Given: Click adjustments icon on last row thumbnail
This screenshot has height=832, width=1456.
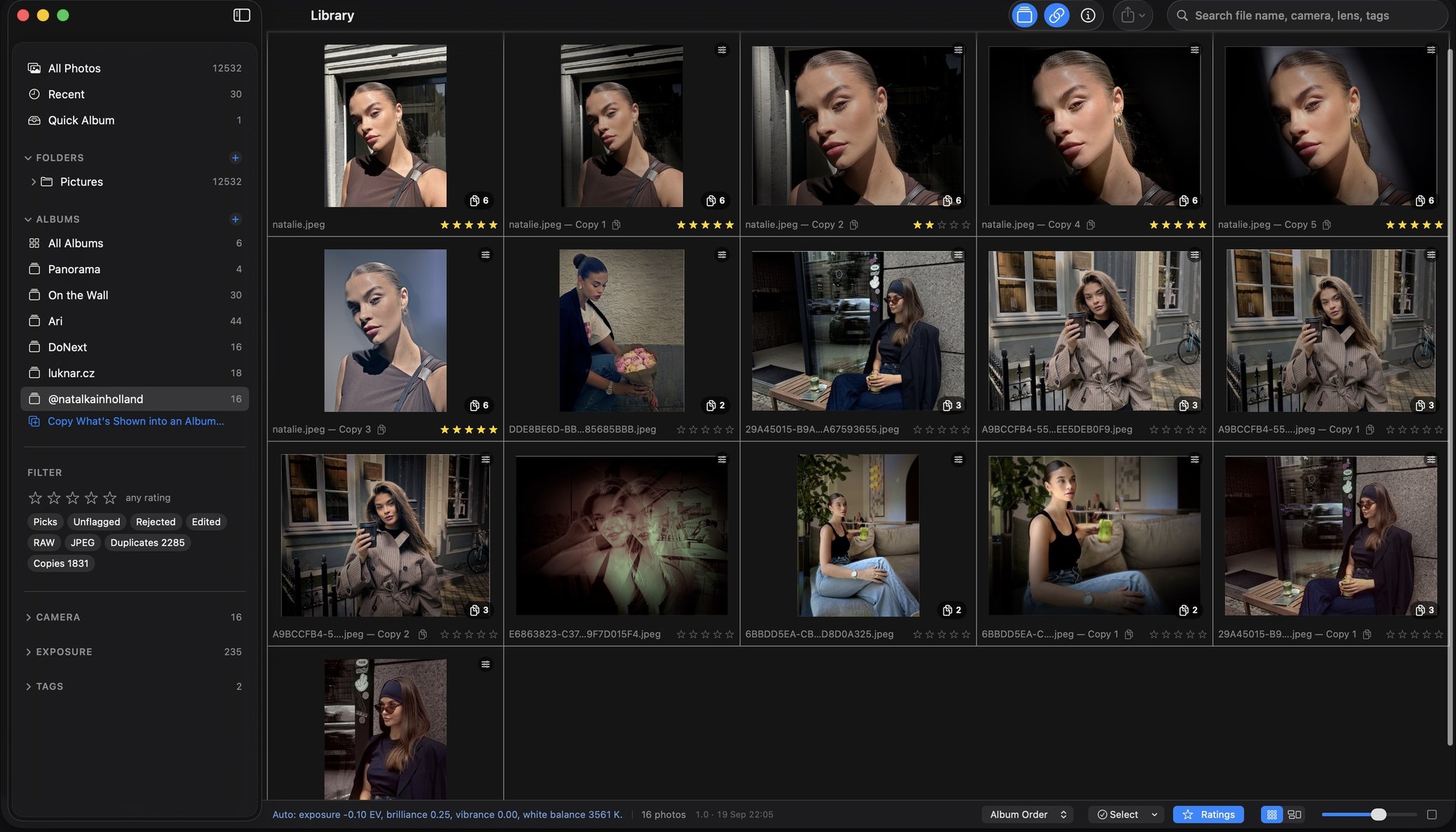Looking at the screenshot, I should [485, 664].
